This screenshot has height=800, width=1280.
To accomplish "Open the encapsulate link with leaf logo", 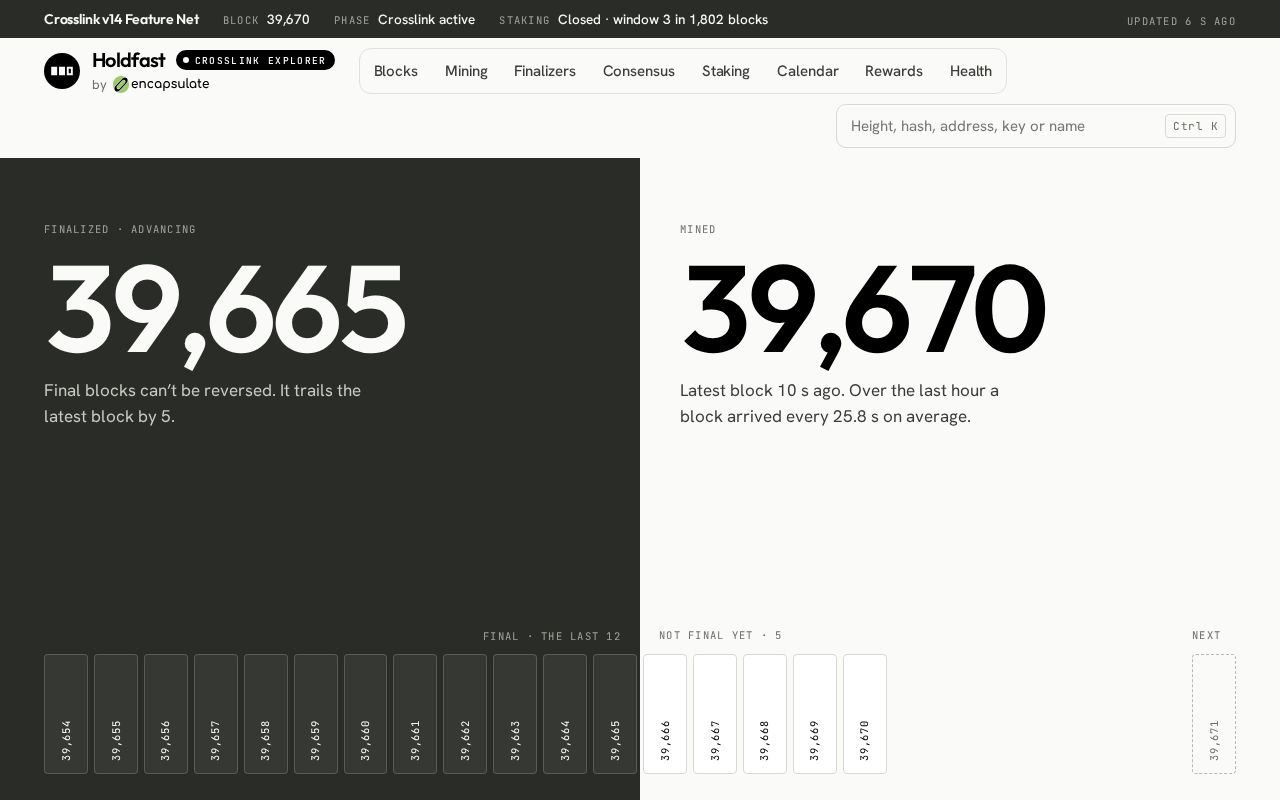I will (161, 85).
